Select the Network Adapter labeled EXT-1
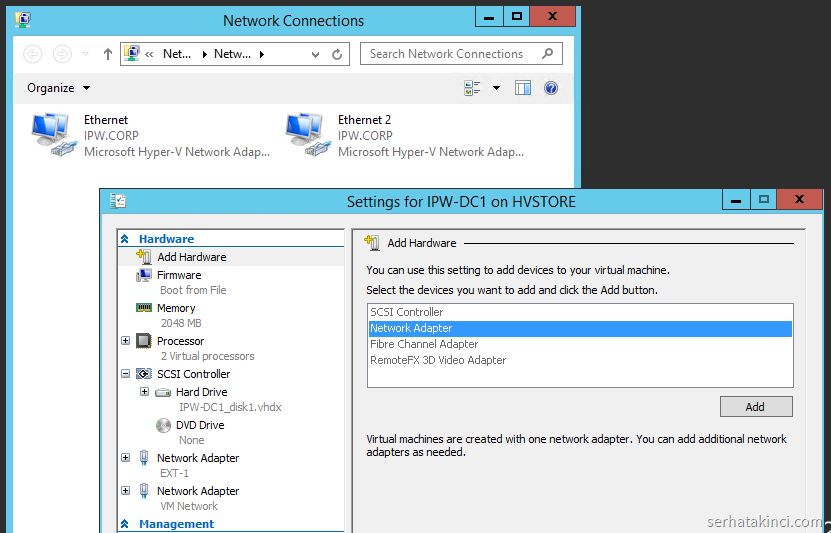 point(198,458)
